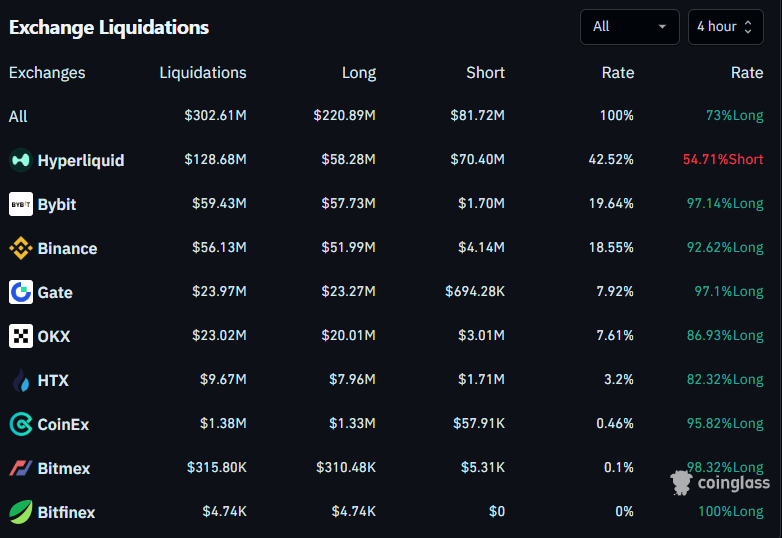Click the HTX exchange logo icon
The width and height of the screenshot is (782, 538).
(x=21, y=380)
